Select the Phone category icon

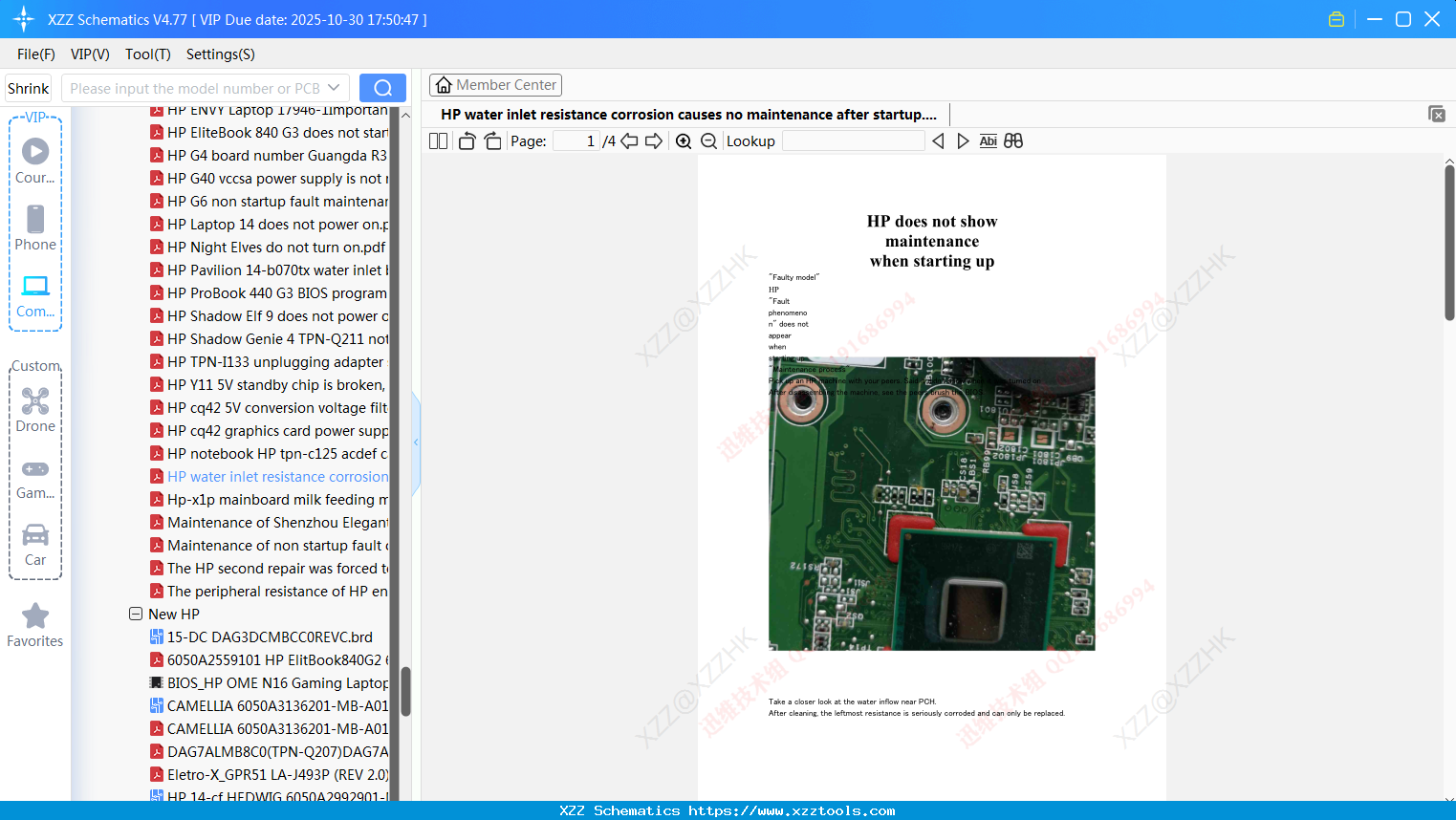pyautogui.click(x=35, y=227)
